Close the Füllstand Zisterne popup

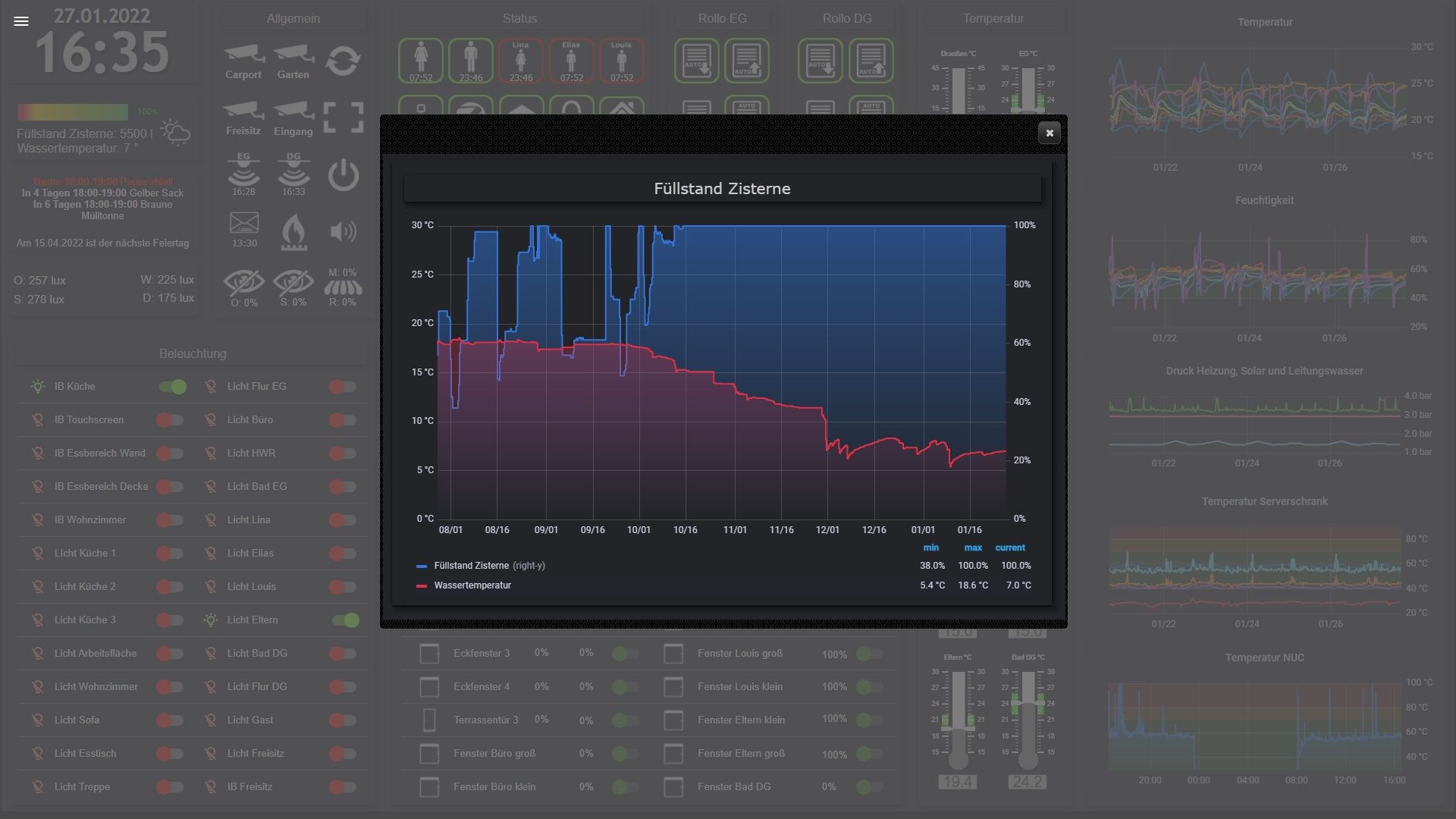1050,133
